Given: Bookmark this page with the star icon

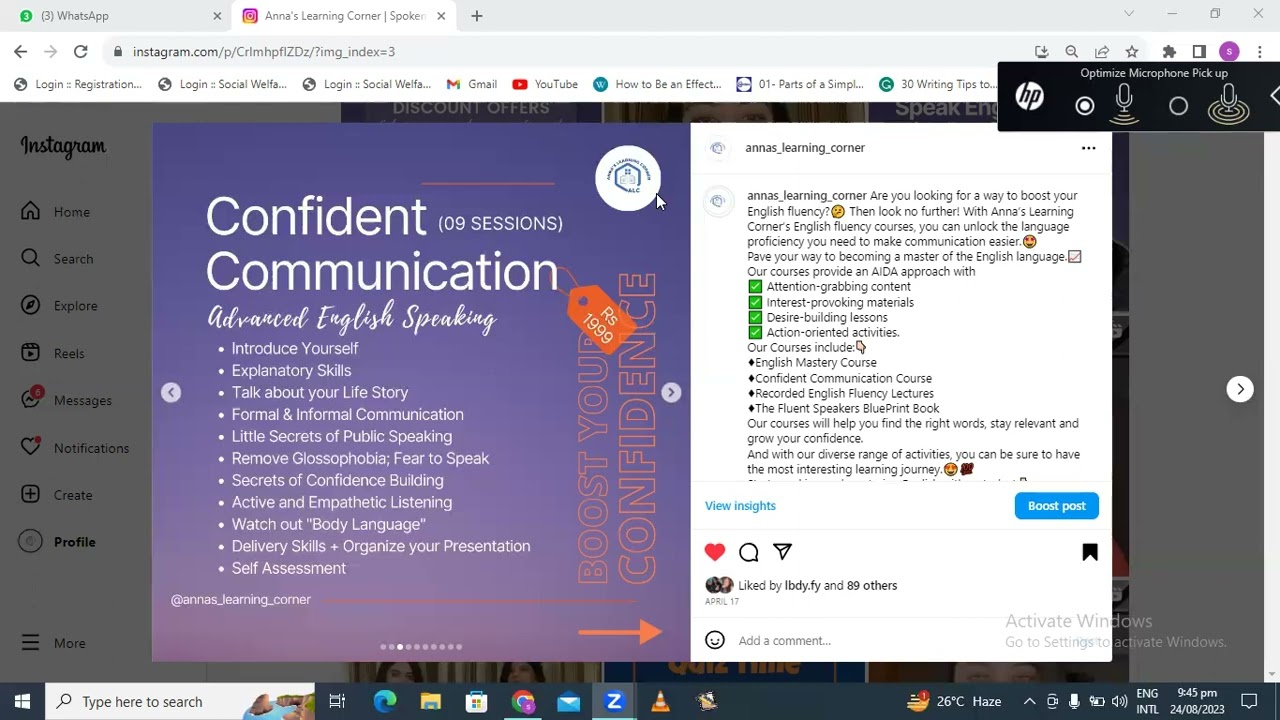Looking at the screenshot, I should coord(1131,52).
